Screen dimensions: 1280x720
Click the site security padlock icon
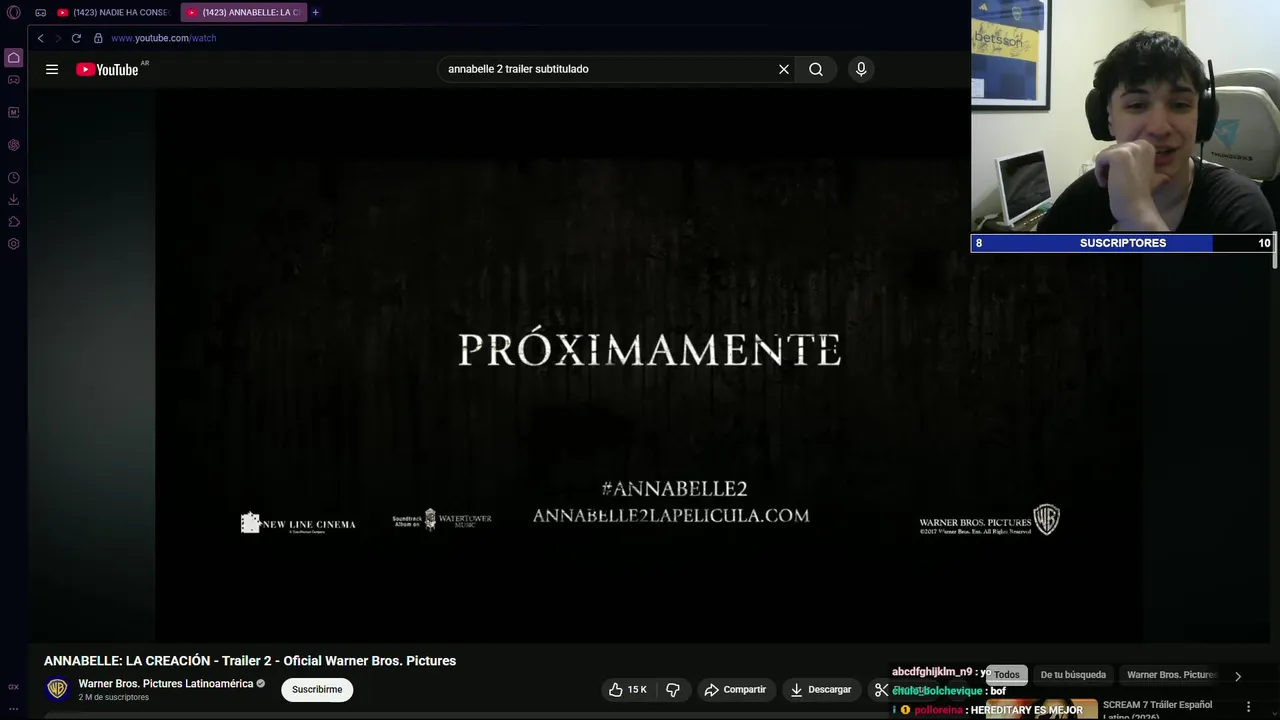pyautogui.click(x=98, y=38)
